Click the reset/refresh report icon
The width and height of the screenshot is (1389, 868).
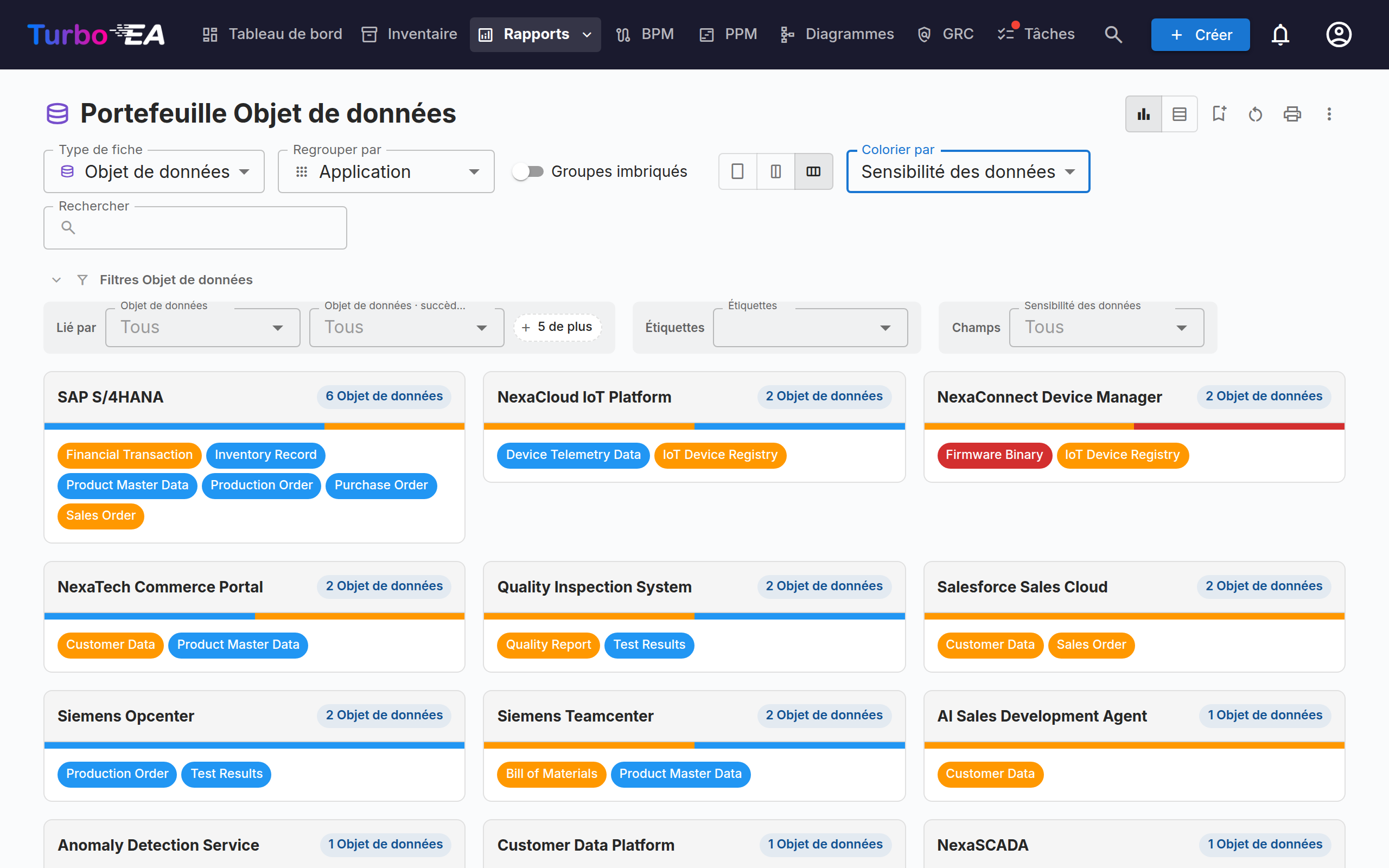[1256, 114]
